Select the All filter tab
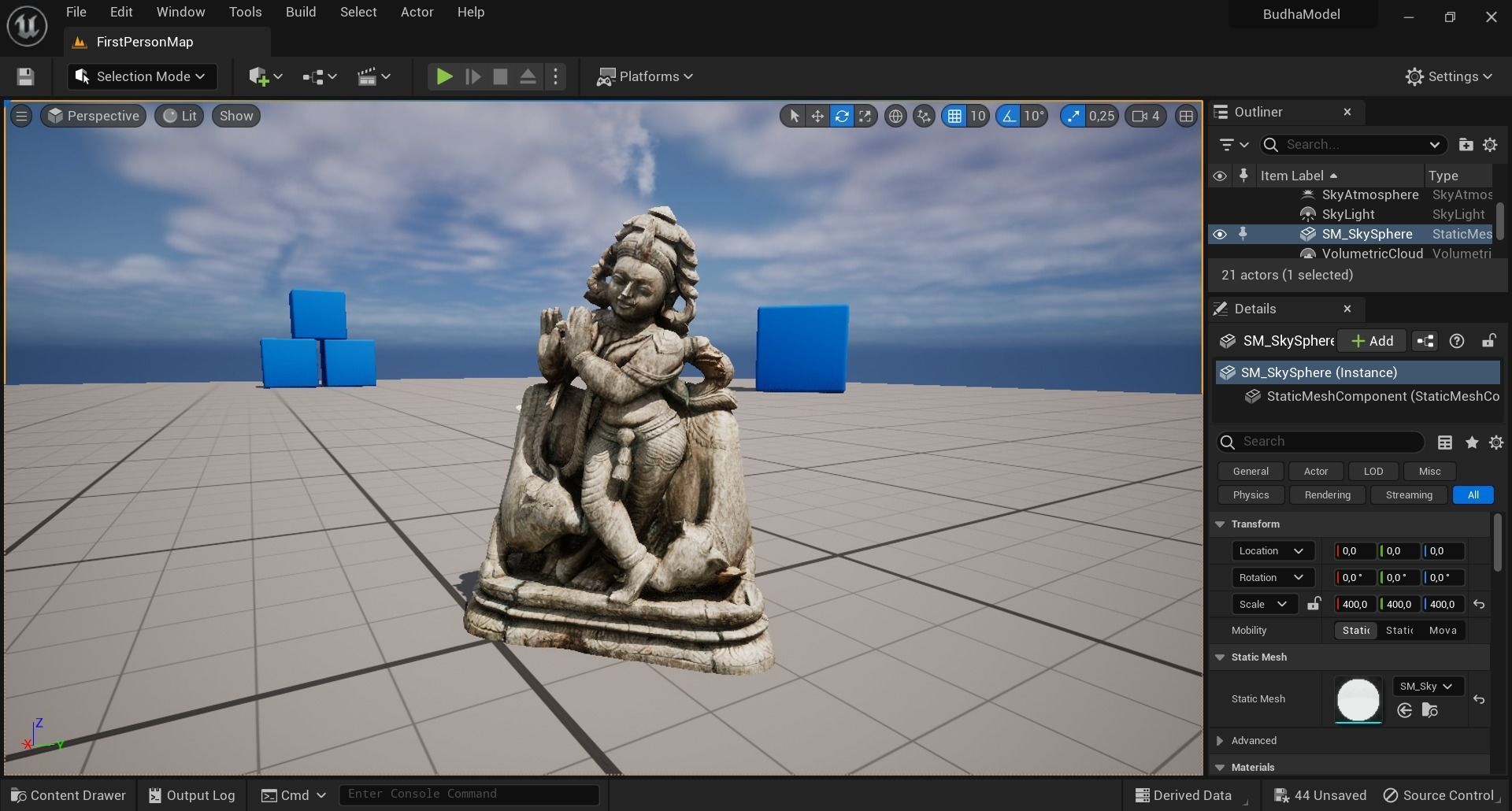Viewport: 1512px width, 811px height. pyautogui.click(x=1473, y=494)
